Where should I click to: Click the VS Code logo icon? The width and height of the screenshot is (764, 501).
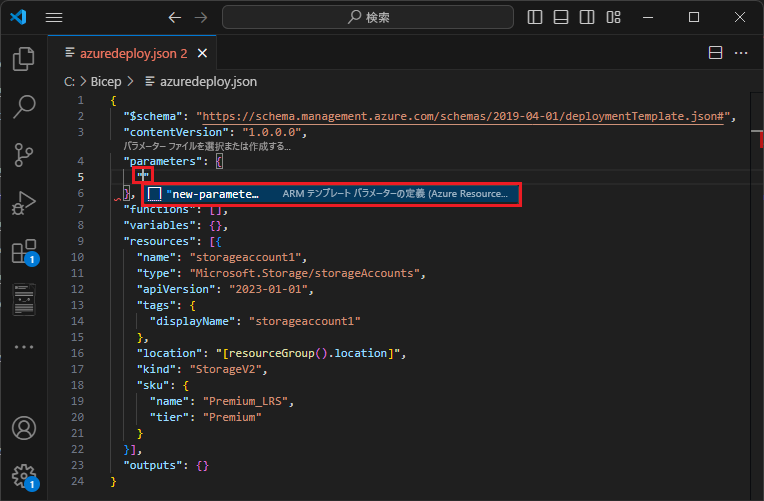click(x=19, y=18)
